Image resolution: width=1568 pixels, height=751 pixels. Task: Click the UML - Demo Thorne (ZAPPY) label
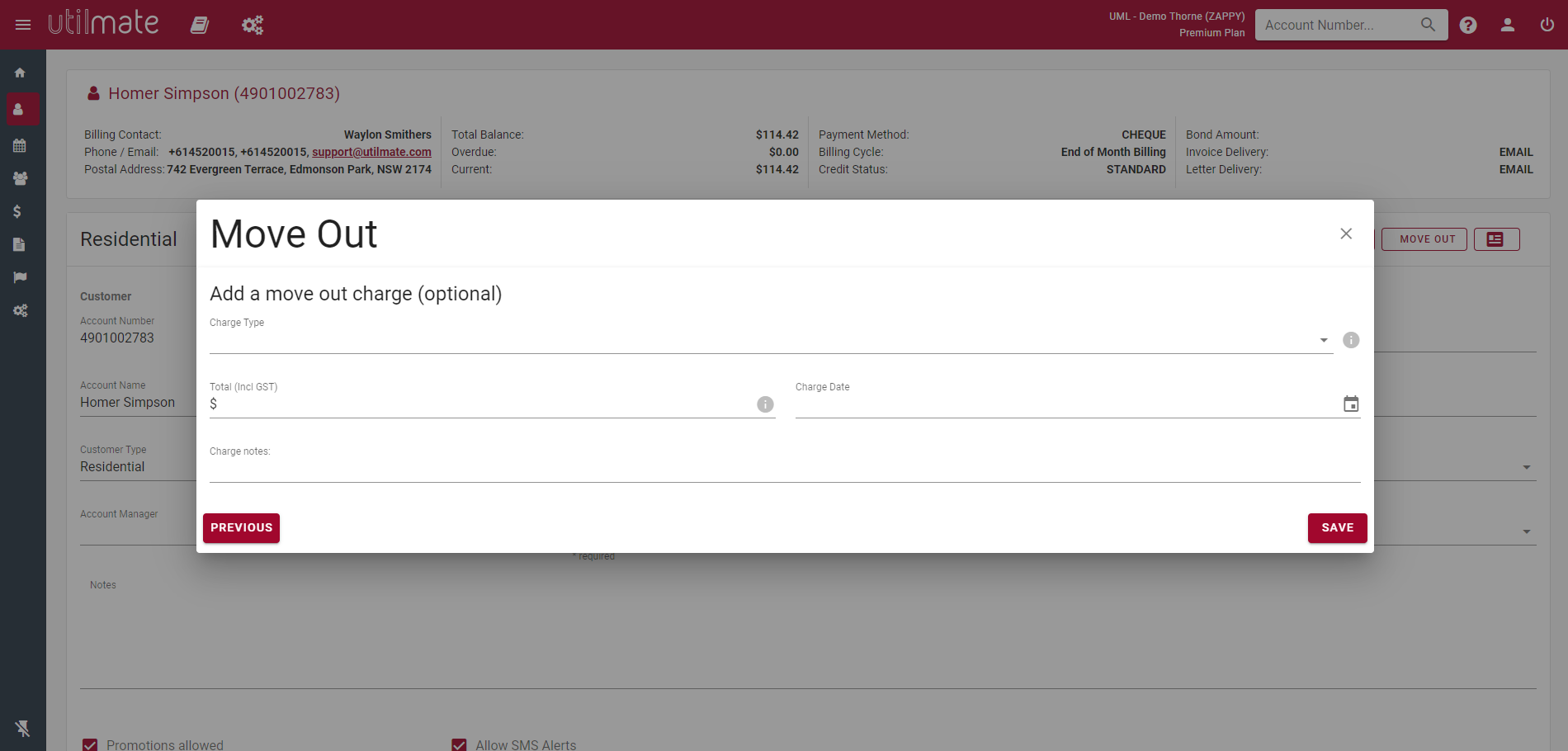[x=1176, y=17]
